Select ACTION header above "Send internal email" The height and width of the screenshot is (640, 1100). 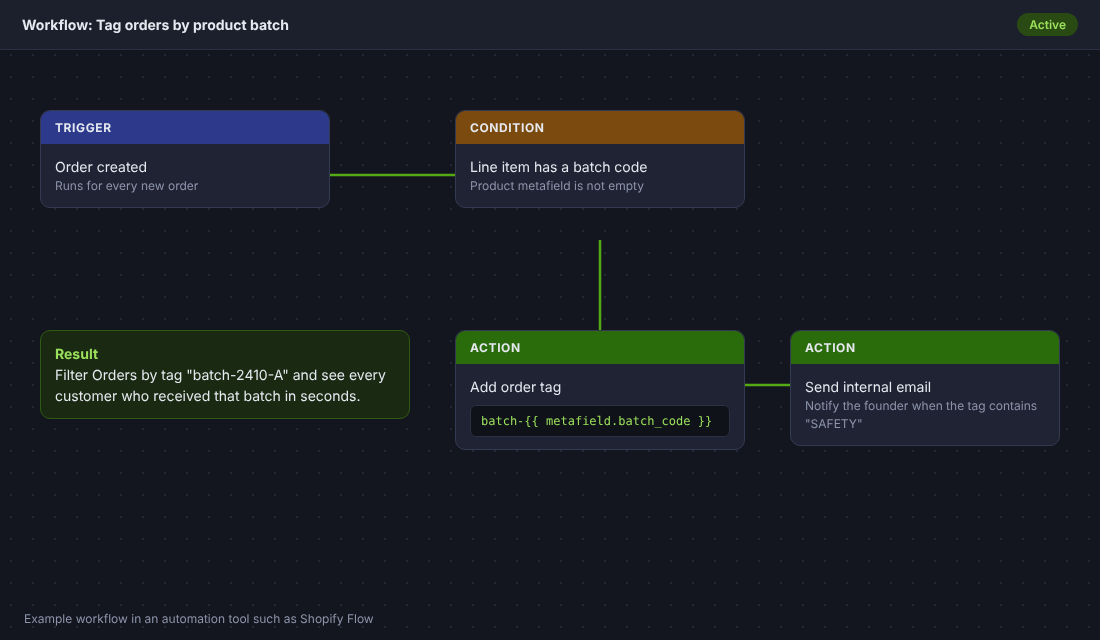924,347
